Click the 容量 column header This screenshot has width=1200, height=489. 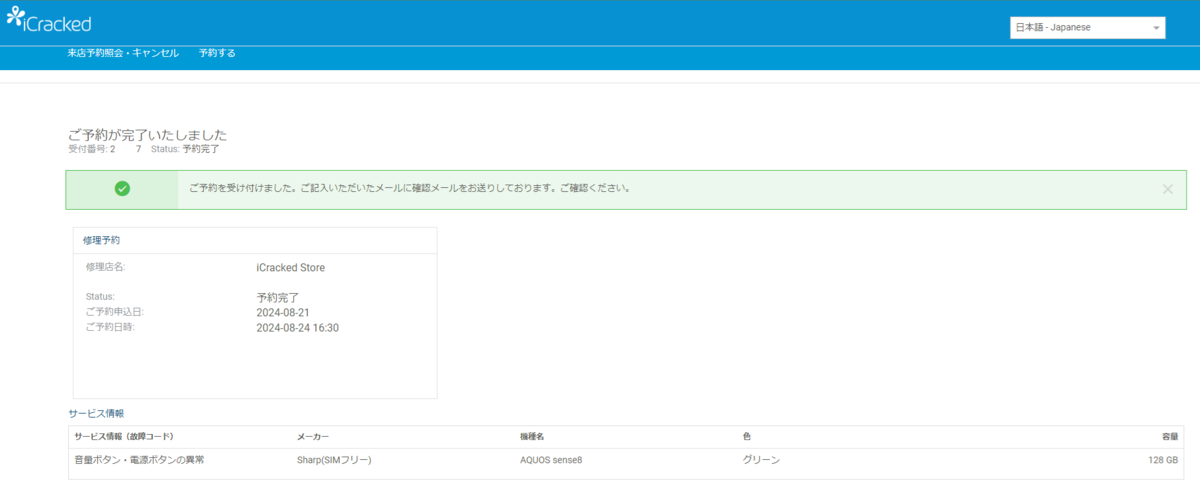(1170, 437)
